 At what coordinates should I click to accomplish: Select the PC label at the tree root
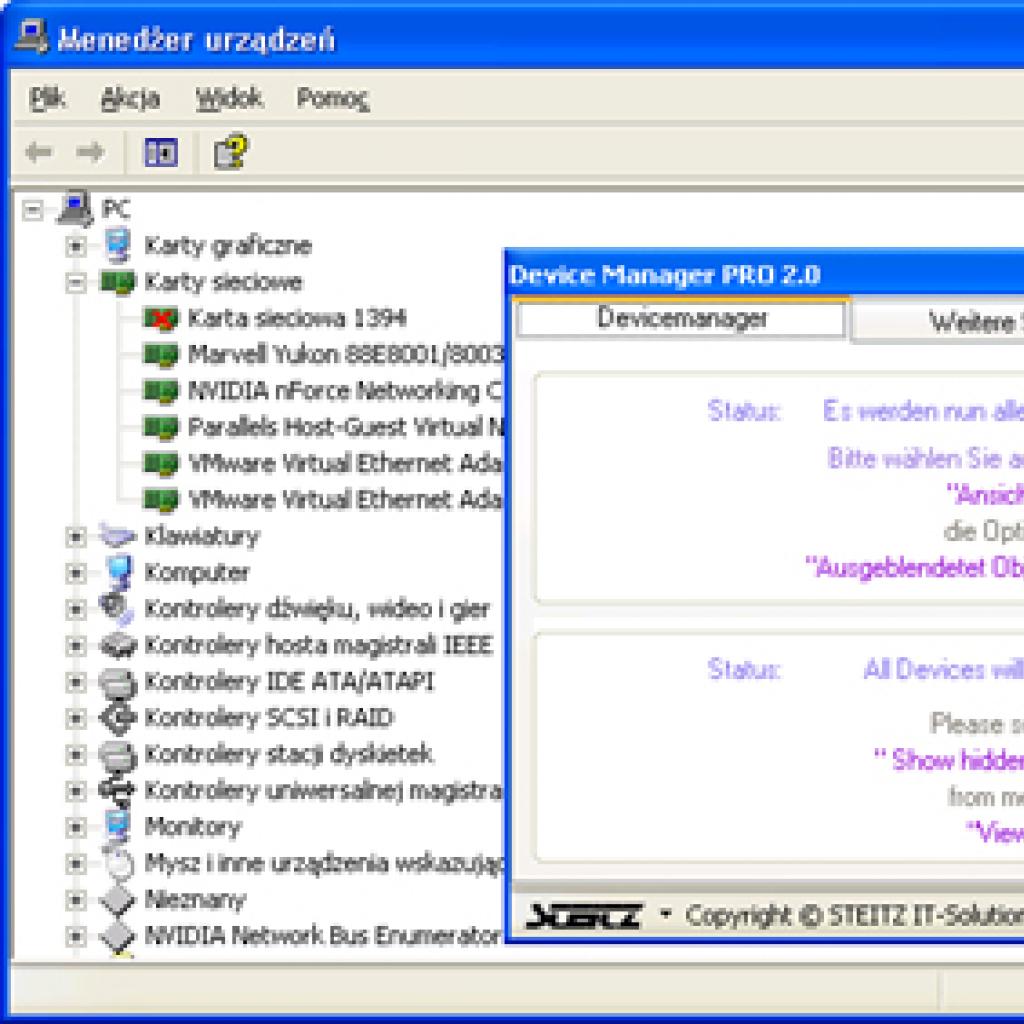[116, 209]
